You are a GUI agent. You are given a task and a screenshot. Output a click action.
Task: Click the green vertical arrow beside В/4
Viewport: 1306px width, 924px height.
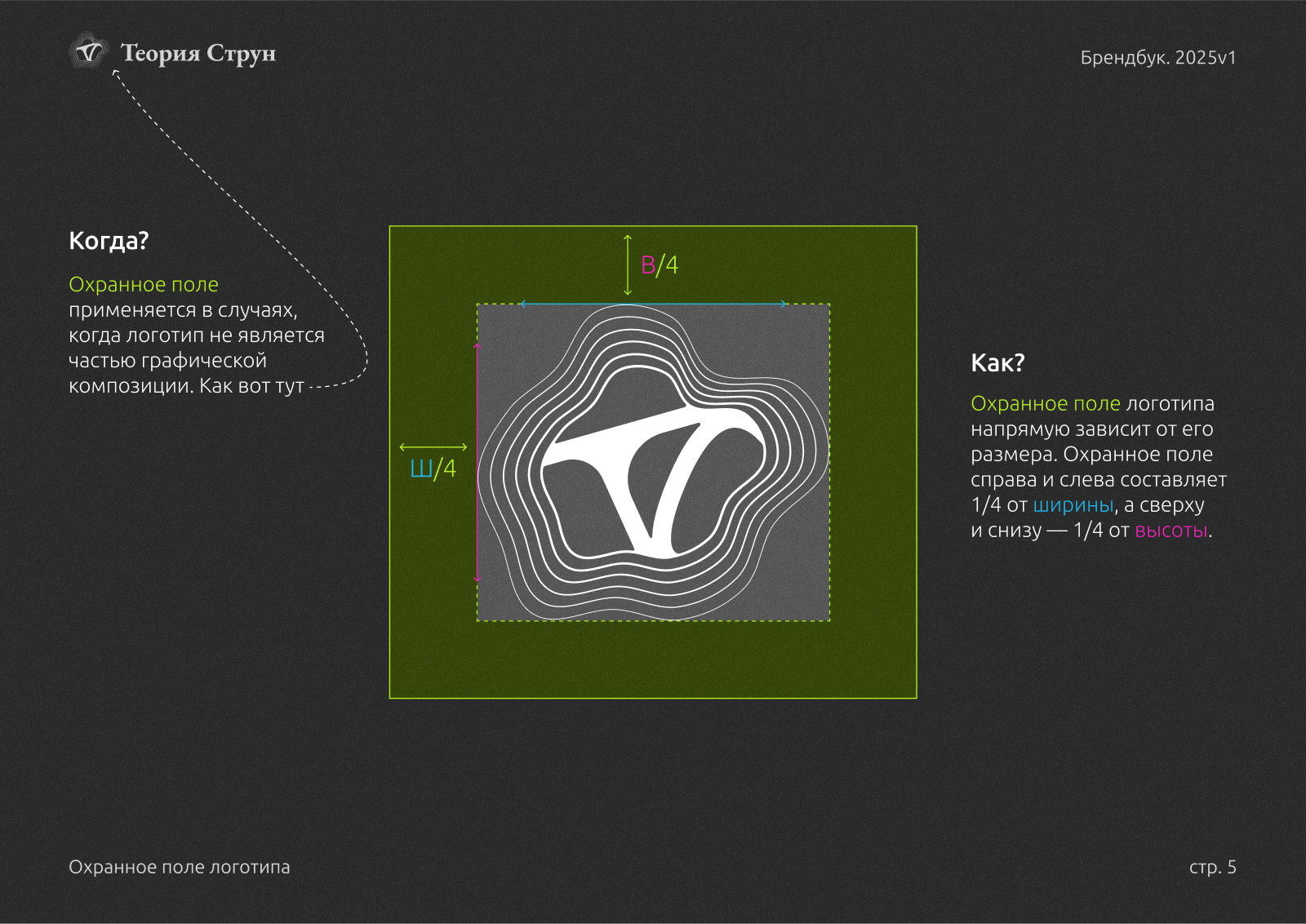coord(628,265)
